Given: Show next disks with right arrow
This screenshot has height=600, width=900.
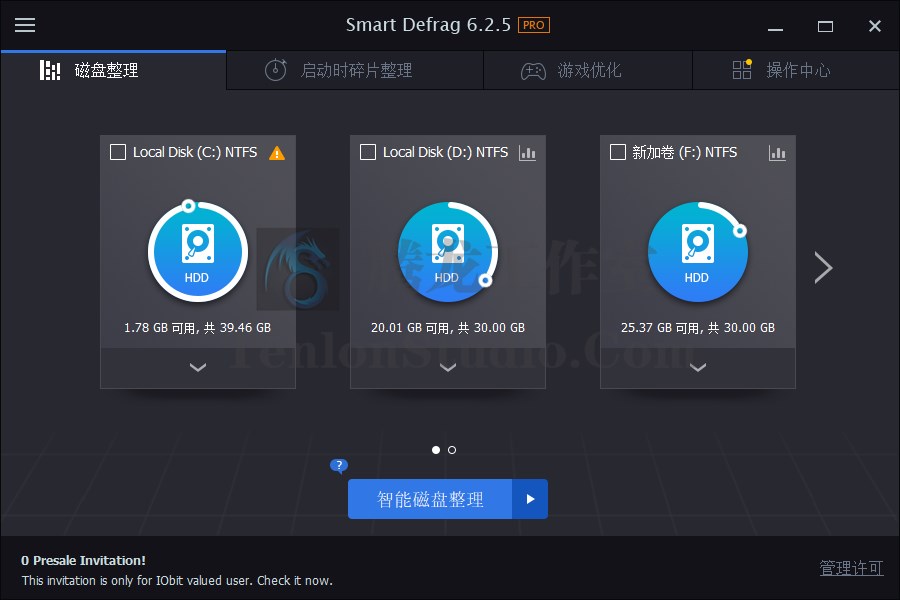Looking at the screenshot, I should point(823,268).
